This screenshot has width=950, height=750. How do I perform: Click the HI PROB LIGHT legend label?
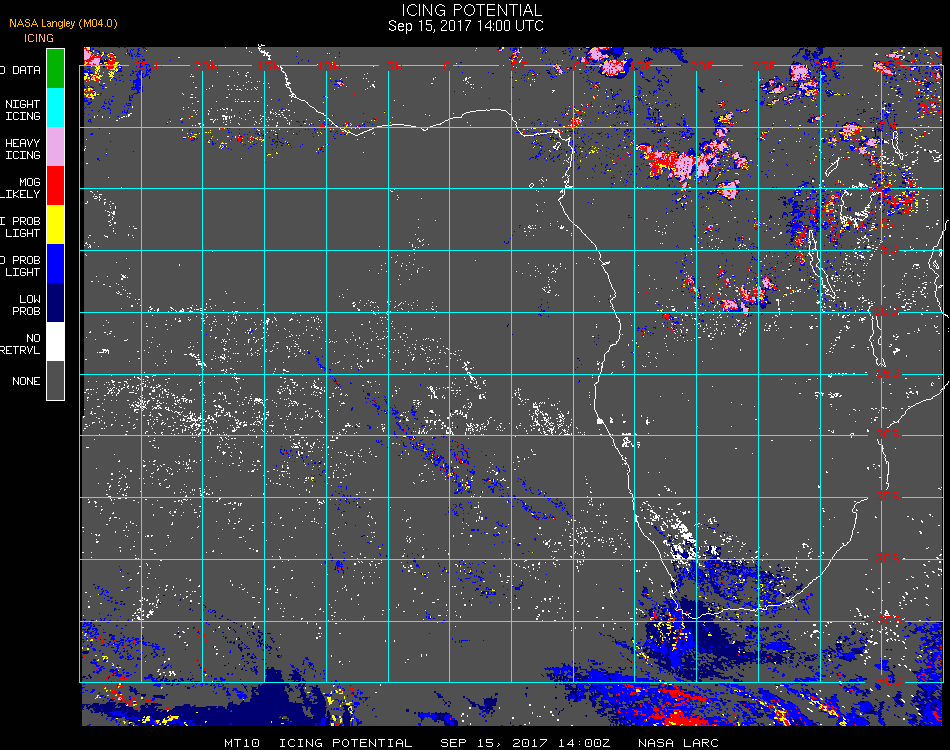pyautogui.click(x=21, y=227)
